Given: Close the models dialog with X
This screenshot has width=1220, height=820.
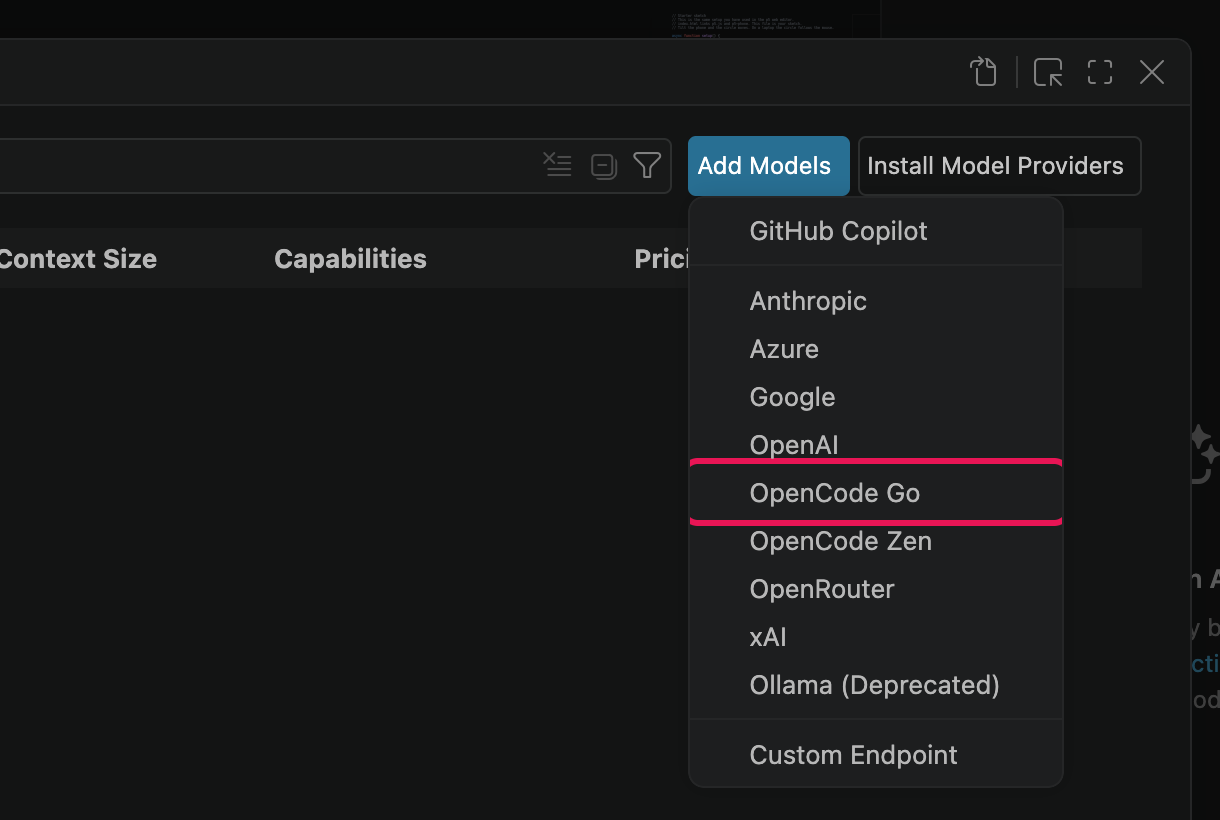Looking at the screenshot, I should pos(1152,72).
